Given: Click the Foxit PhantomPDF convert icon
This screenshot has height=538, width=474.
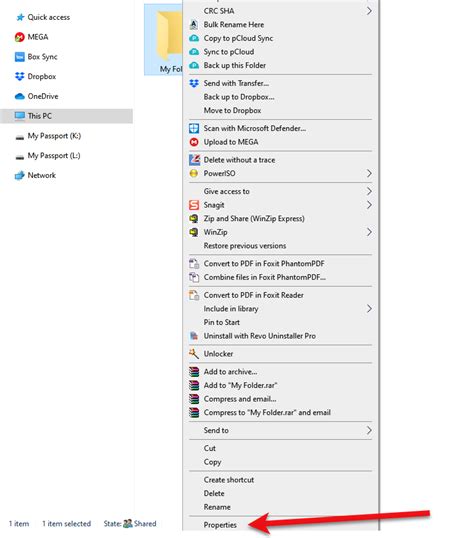Looking at the screenshot, I should click(x=194, y=264).
